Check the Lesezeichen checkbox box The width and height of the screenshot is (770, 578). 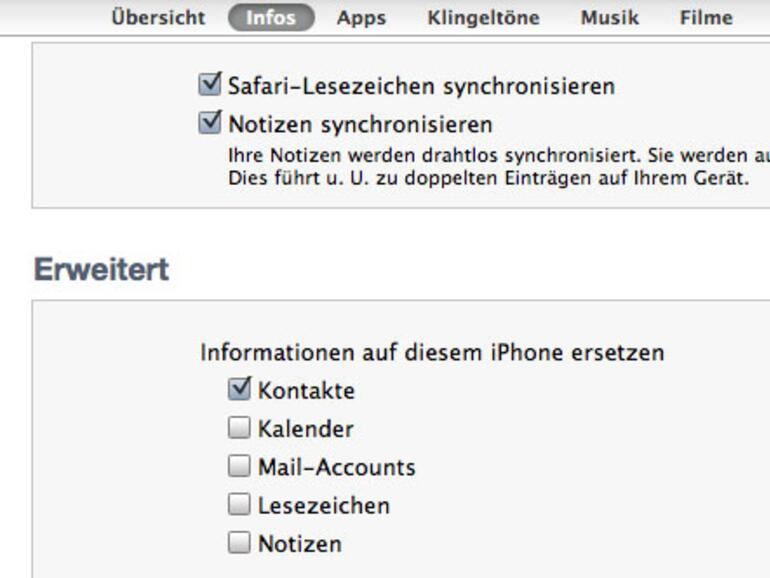[239, 505]
